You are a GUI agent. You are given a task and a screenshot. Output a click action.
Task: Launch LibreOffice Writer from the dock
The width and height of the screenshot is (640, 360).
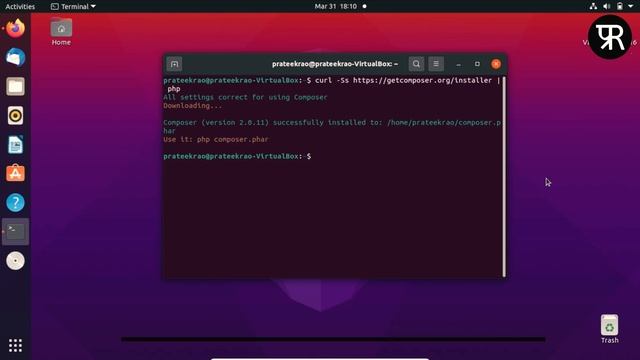pos(16,144)
